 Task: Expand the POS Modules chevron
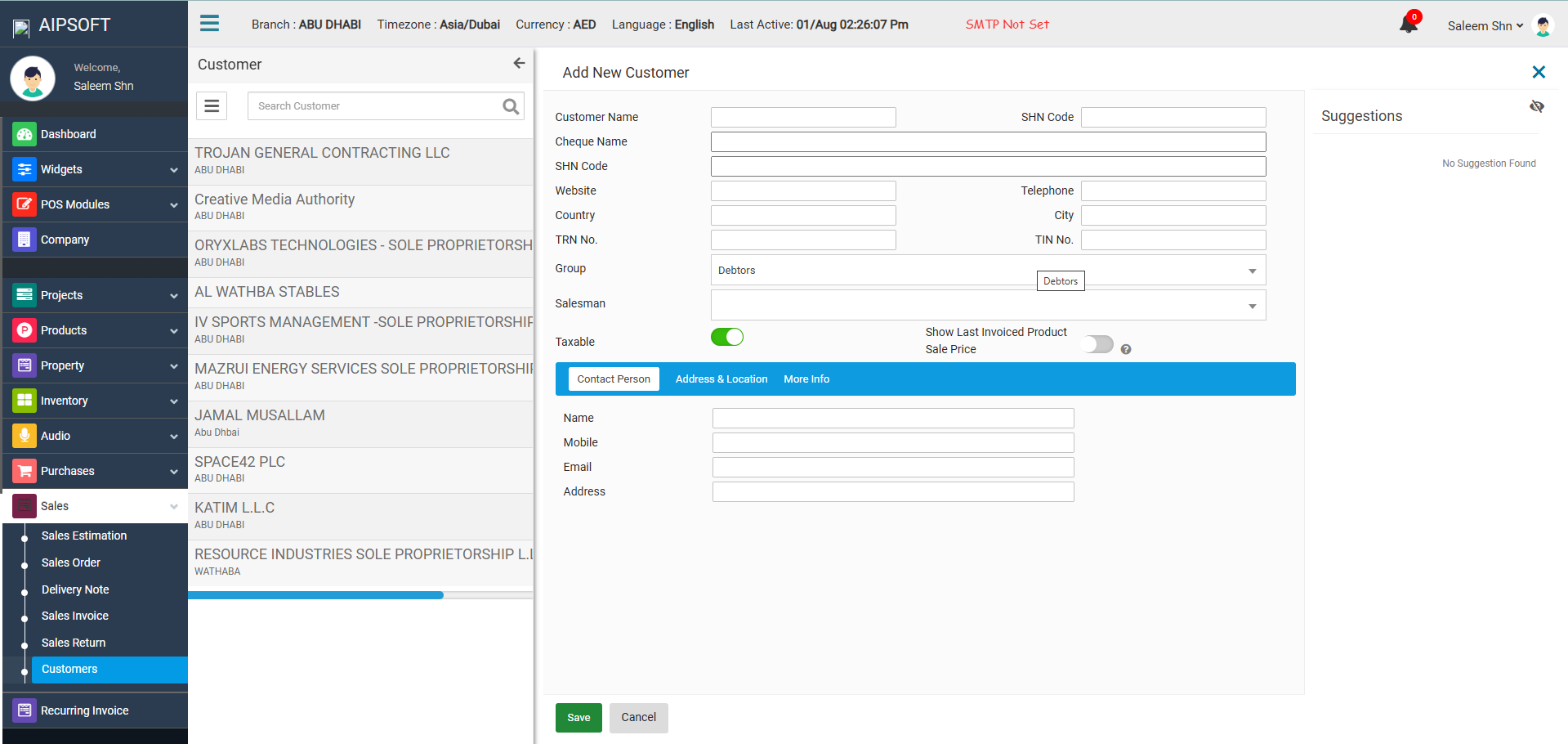tap(173, 205)
